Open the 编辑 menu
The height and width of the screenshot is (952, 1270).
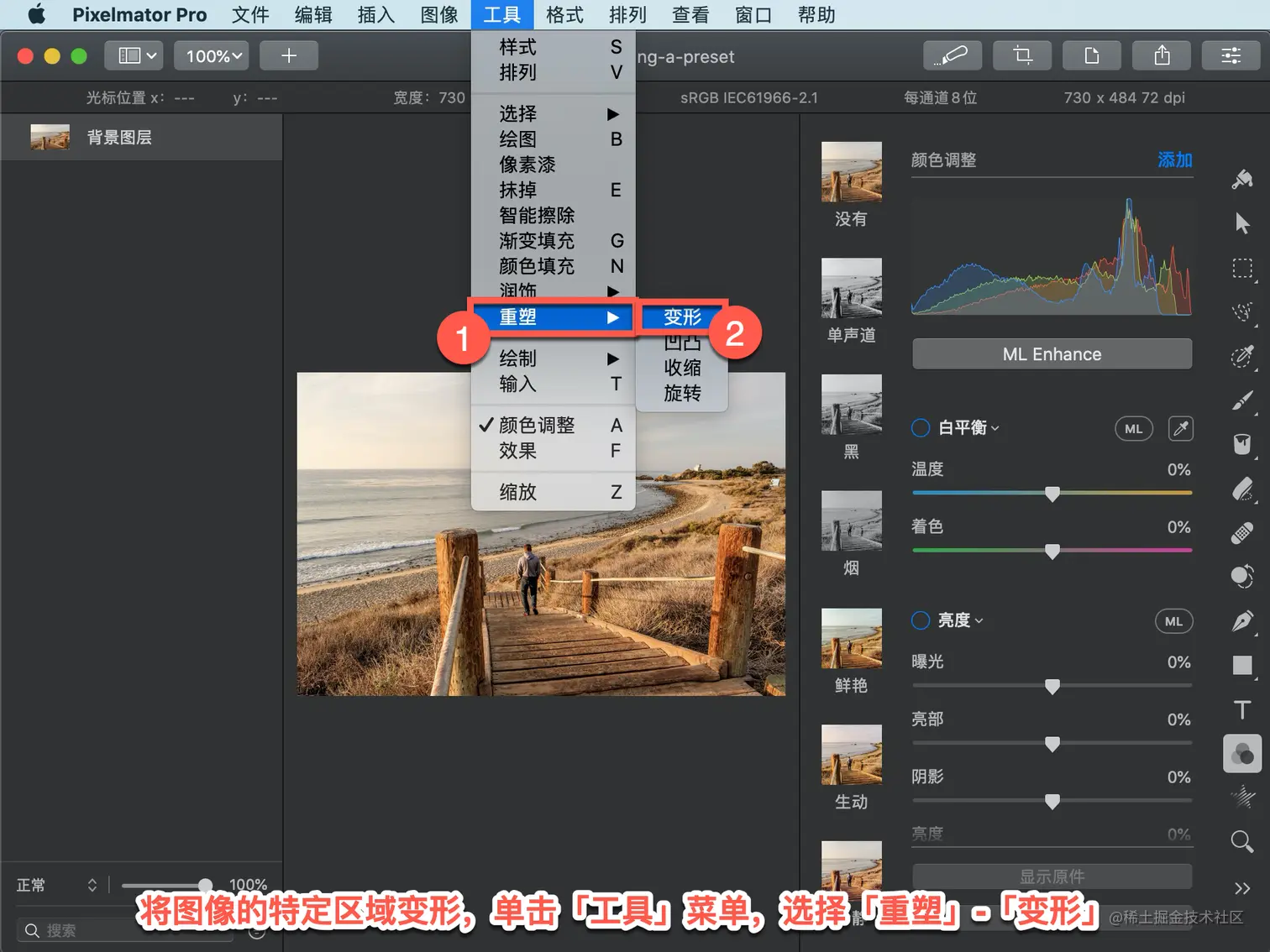coord(313,14)
